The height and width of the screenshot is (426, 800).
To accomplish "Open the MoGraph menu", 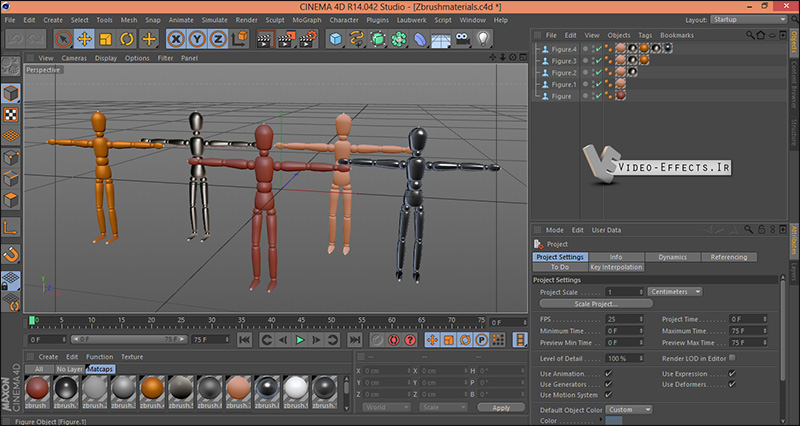I will [307, 20].
